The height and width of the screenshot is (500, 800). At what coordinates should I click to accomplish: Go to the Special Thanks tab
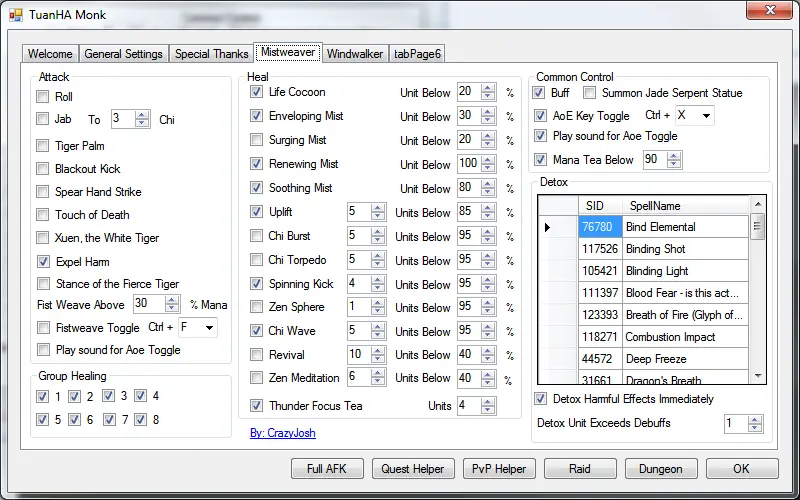211,54
